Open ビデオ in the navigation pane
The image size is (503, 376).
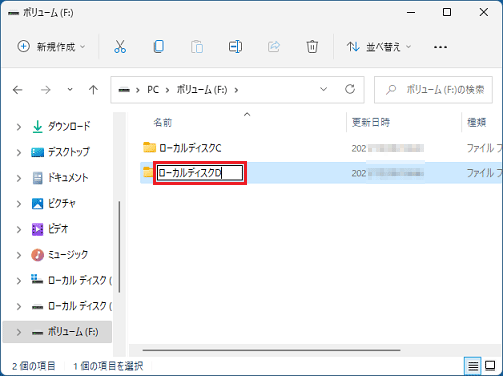tap(58, 229)
